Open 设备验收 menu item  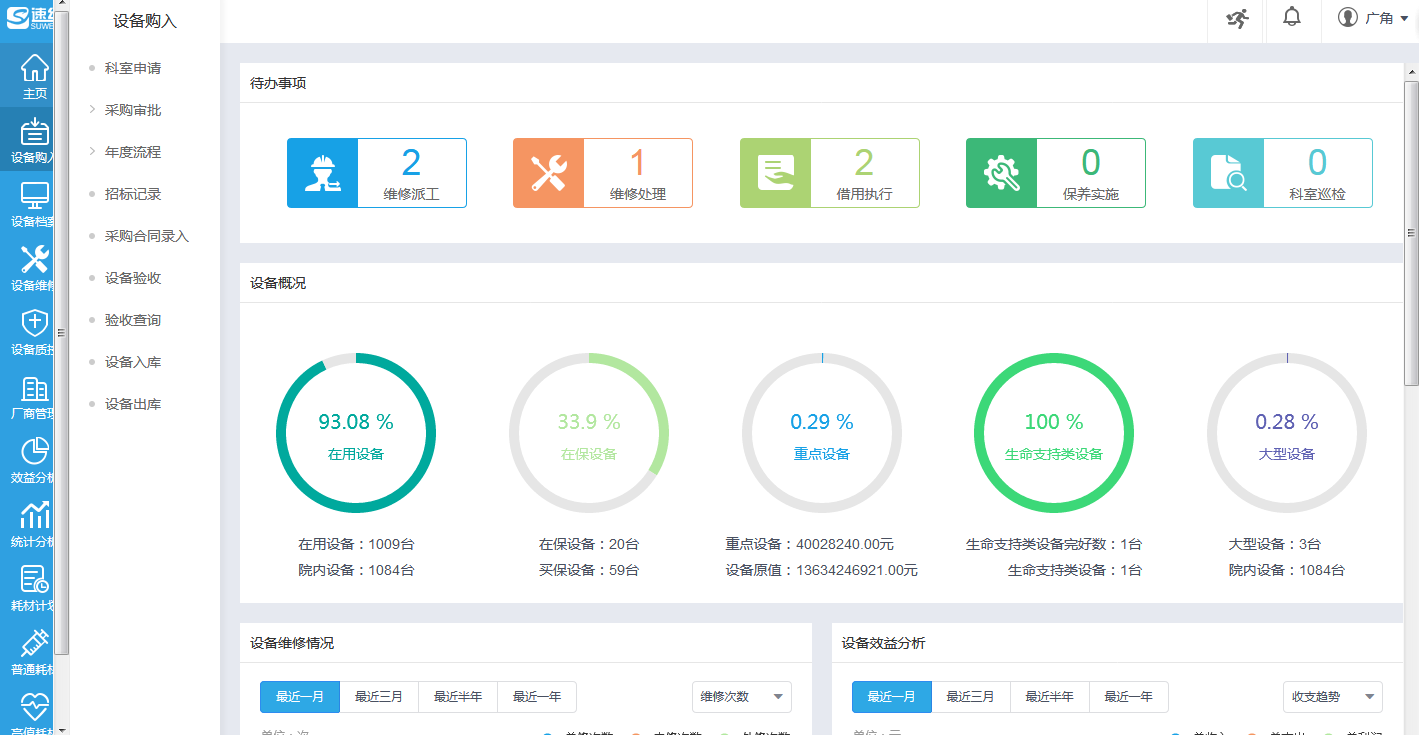coord(133,278)
